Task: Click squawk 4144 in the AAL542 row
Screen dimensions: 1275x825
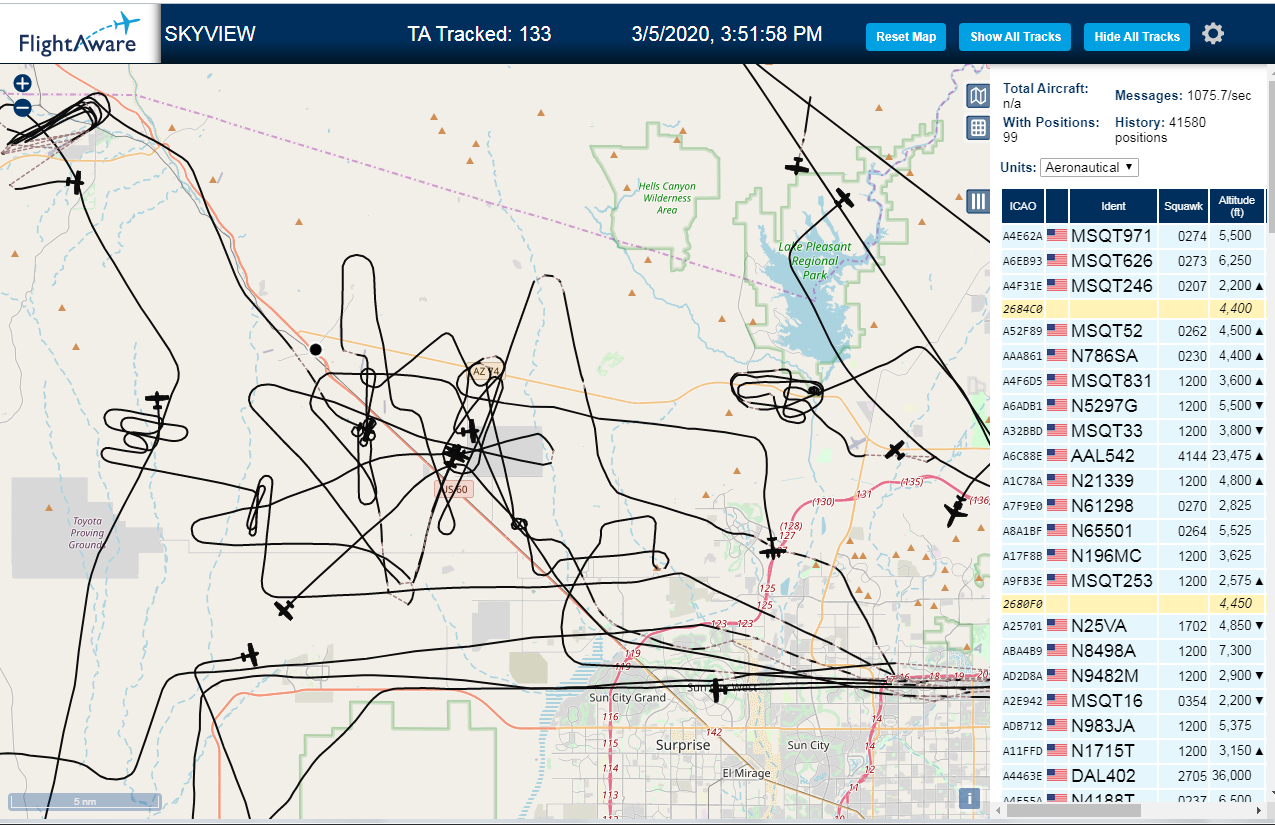Action: point(1192,457)
